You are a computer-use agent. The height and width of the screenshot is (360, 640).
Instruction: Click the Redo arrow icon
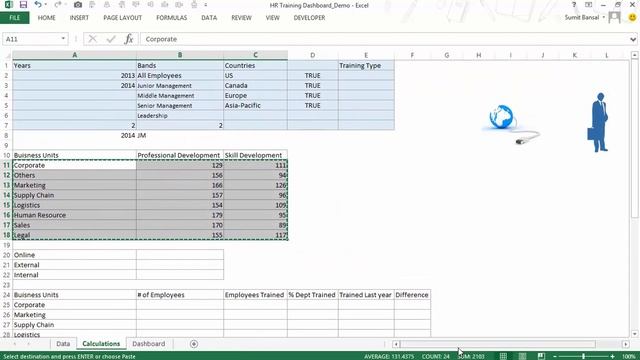(58, 5)
